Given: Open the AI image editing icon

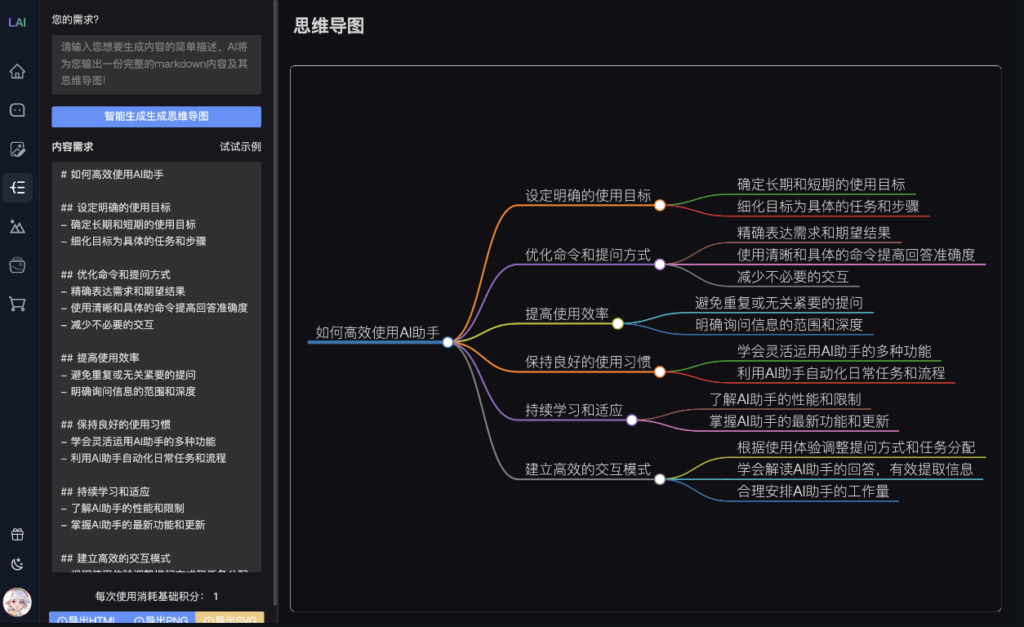Looking at the screenshot, I should click(x=17, y=149).
